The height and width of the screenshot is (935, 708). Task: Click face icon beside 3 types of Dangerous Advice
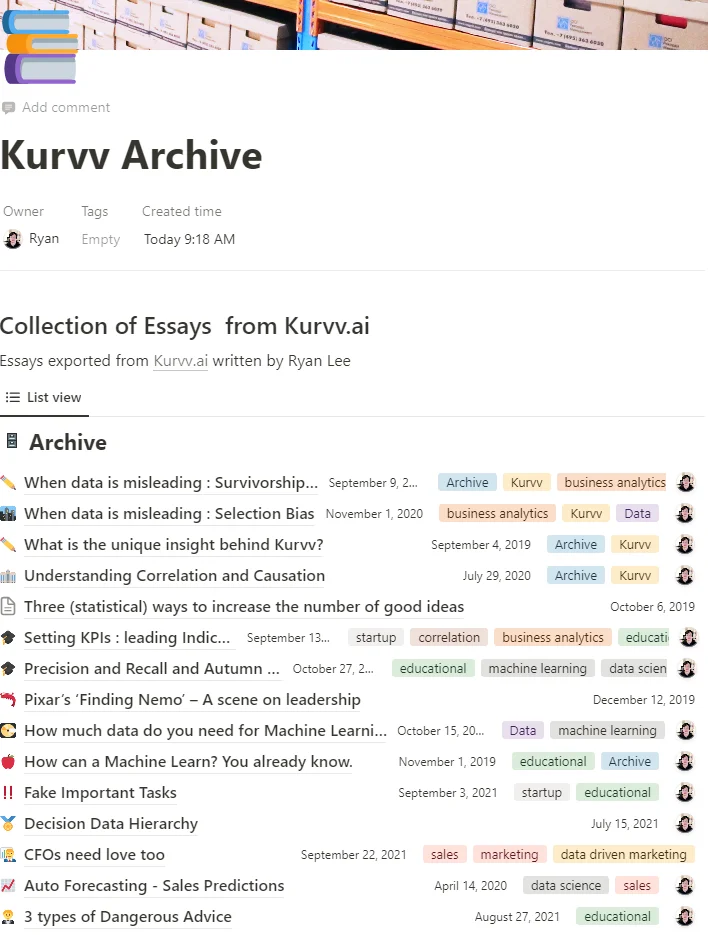(x=8, y=917)
